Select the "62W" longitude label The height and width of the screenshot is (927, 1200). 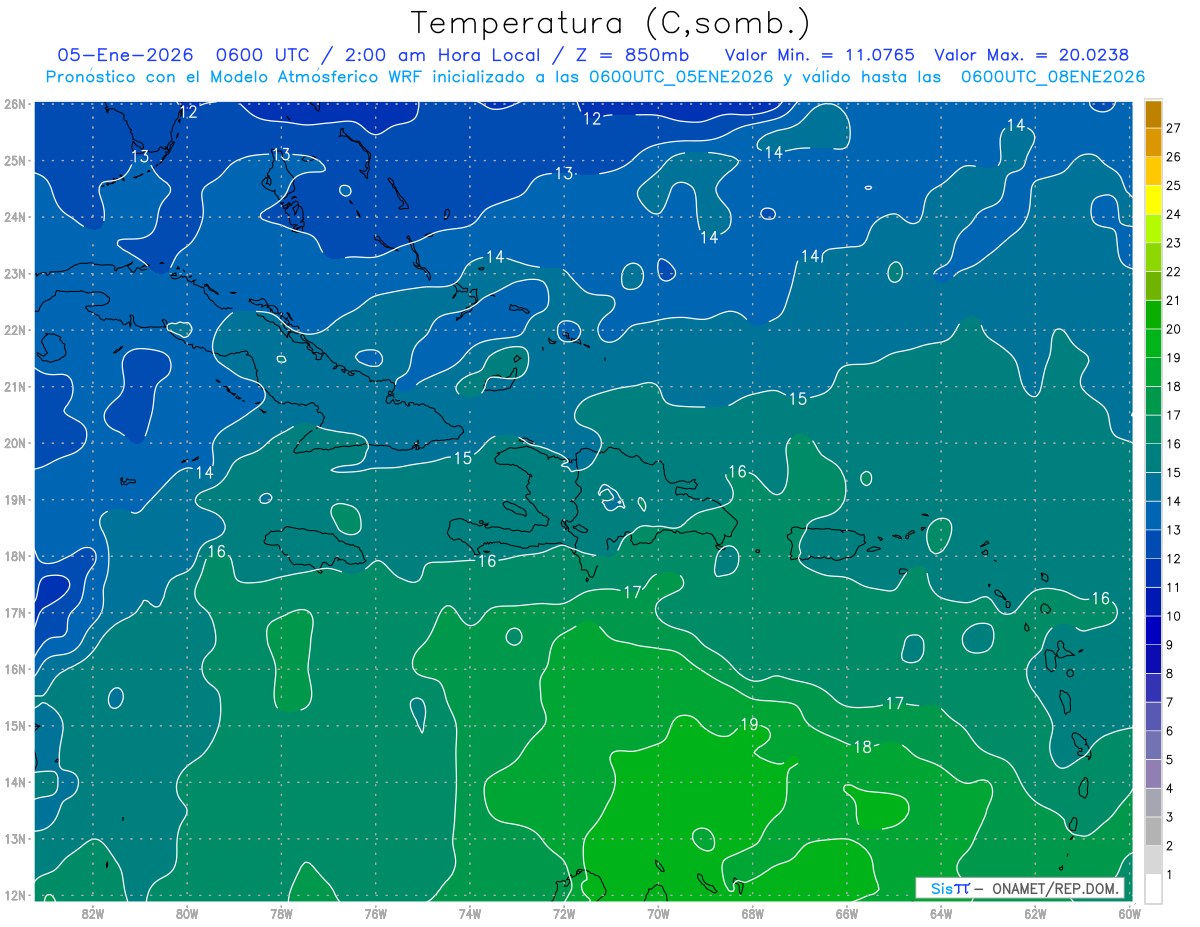[1034, 912]
